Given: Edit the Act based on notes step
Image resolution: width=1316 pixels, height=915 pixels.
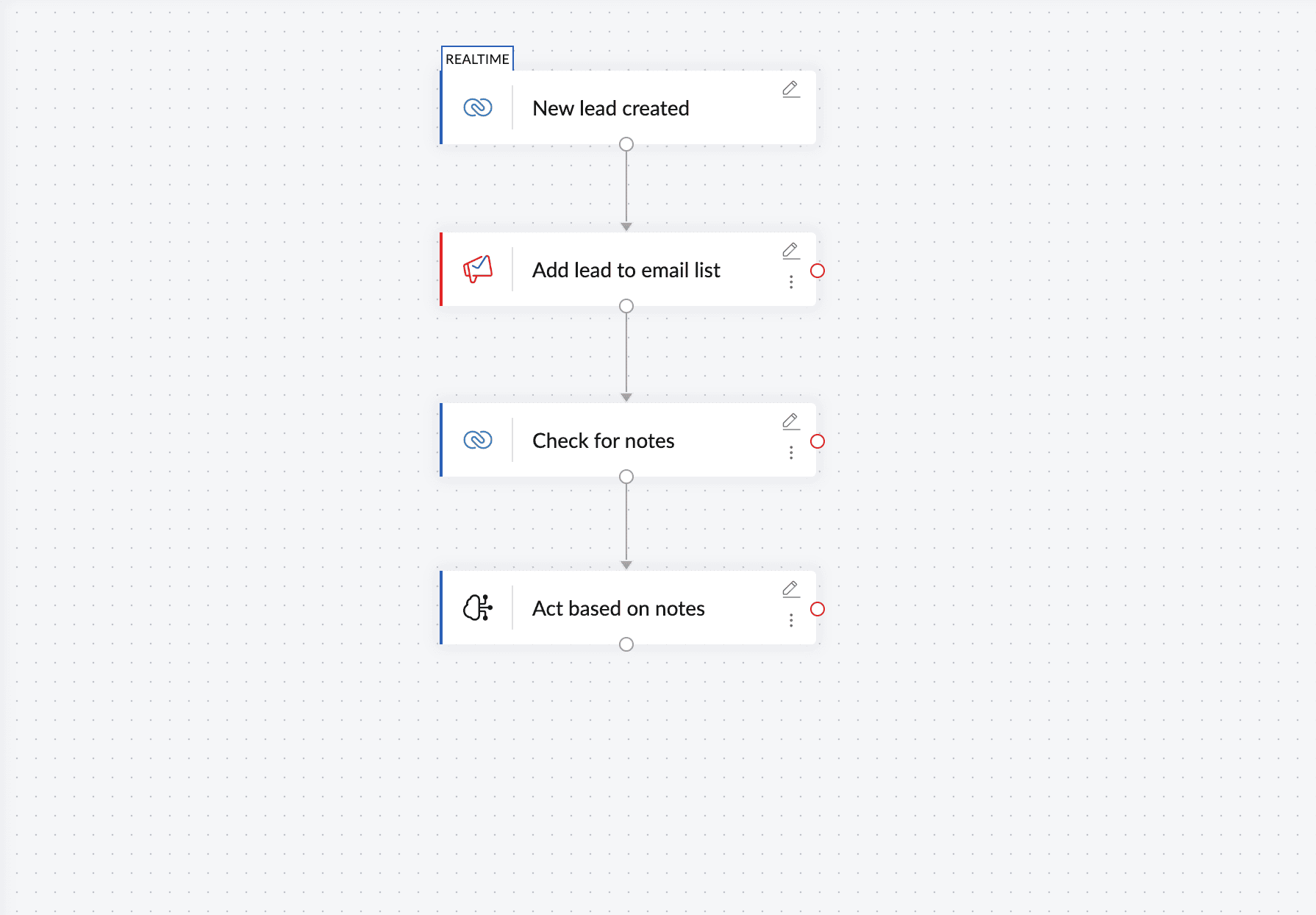Looking at the screenshot, I should 790,589.
